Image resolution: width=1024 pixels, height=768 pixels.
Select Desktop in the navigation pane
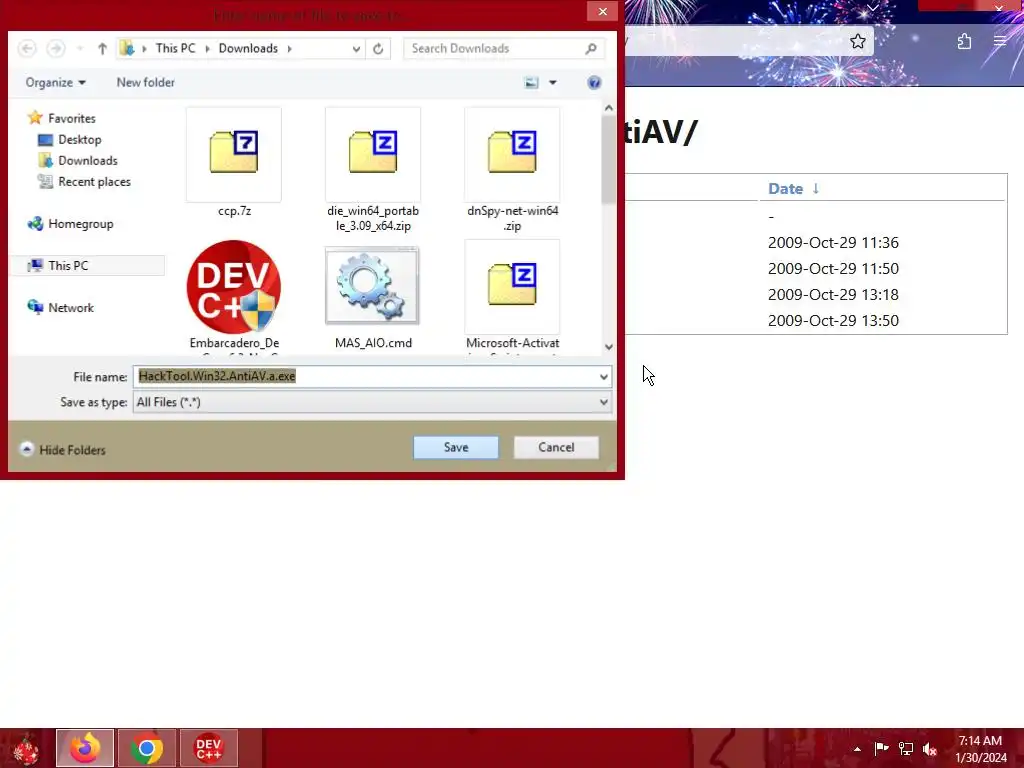[x=80, y=139]
